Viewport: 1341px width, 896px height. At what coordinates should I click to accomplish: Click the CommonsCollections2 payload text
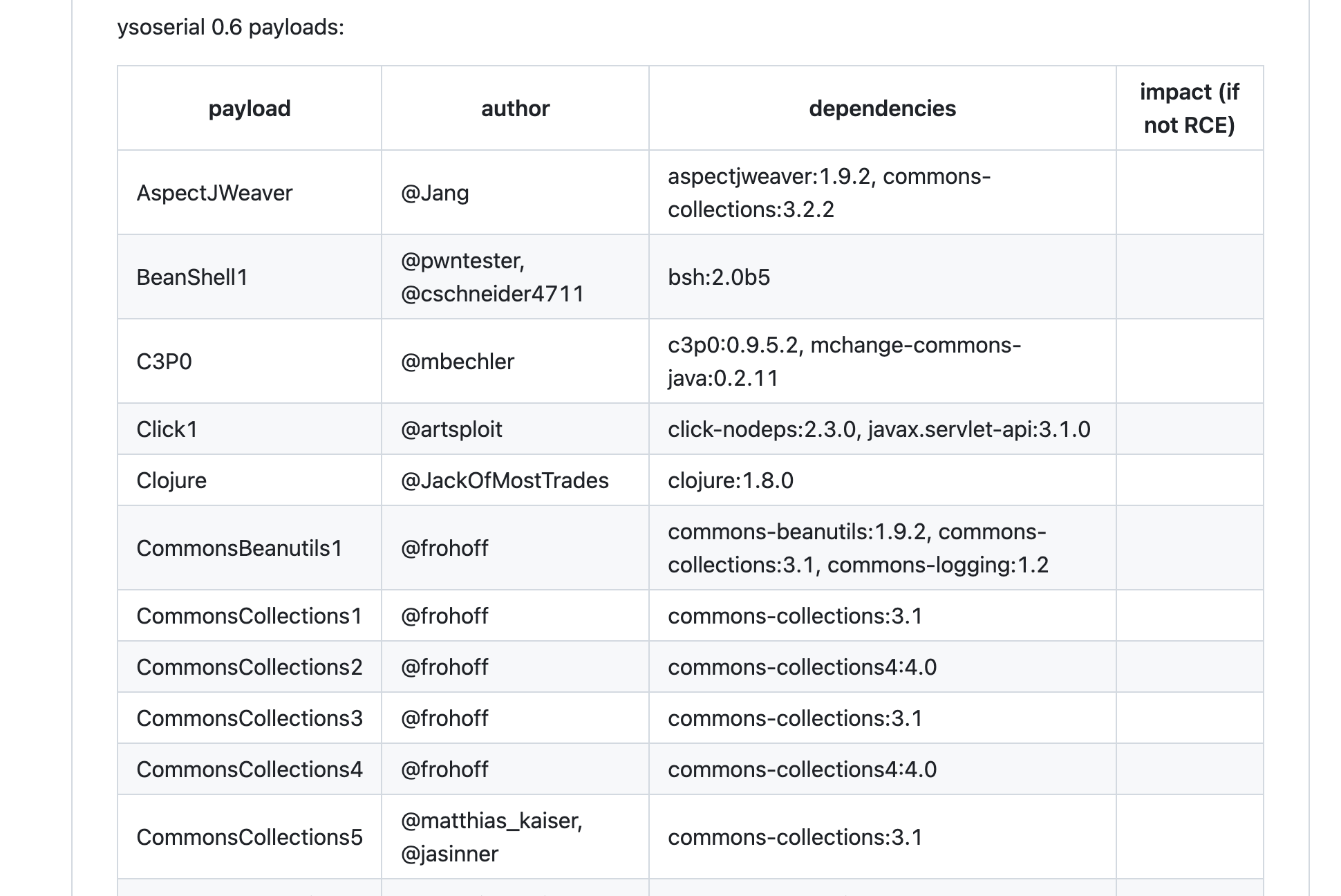[249, 667]
